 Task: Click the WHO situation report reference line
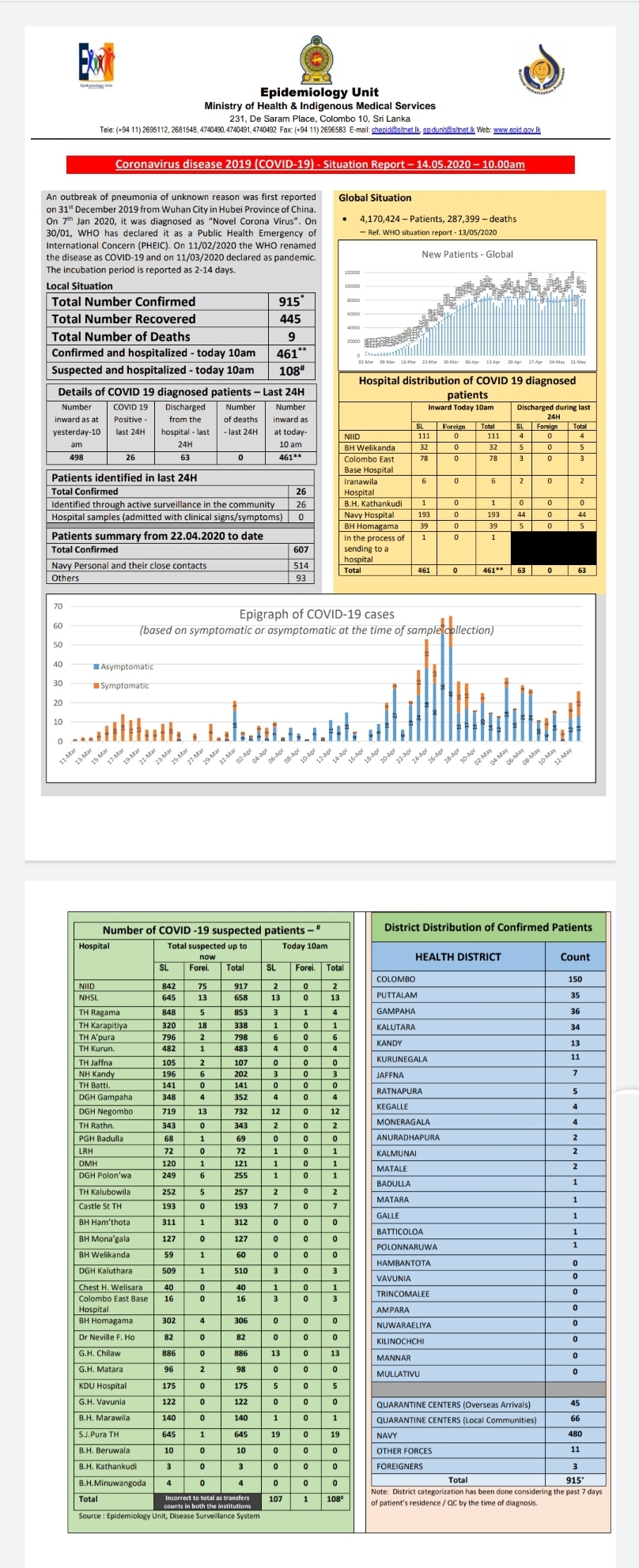point(428,232)
